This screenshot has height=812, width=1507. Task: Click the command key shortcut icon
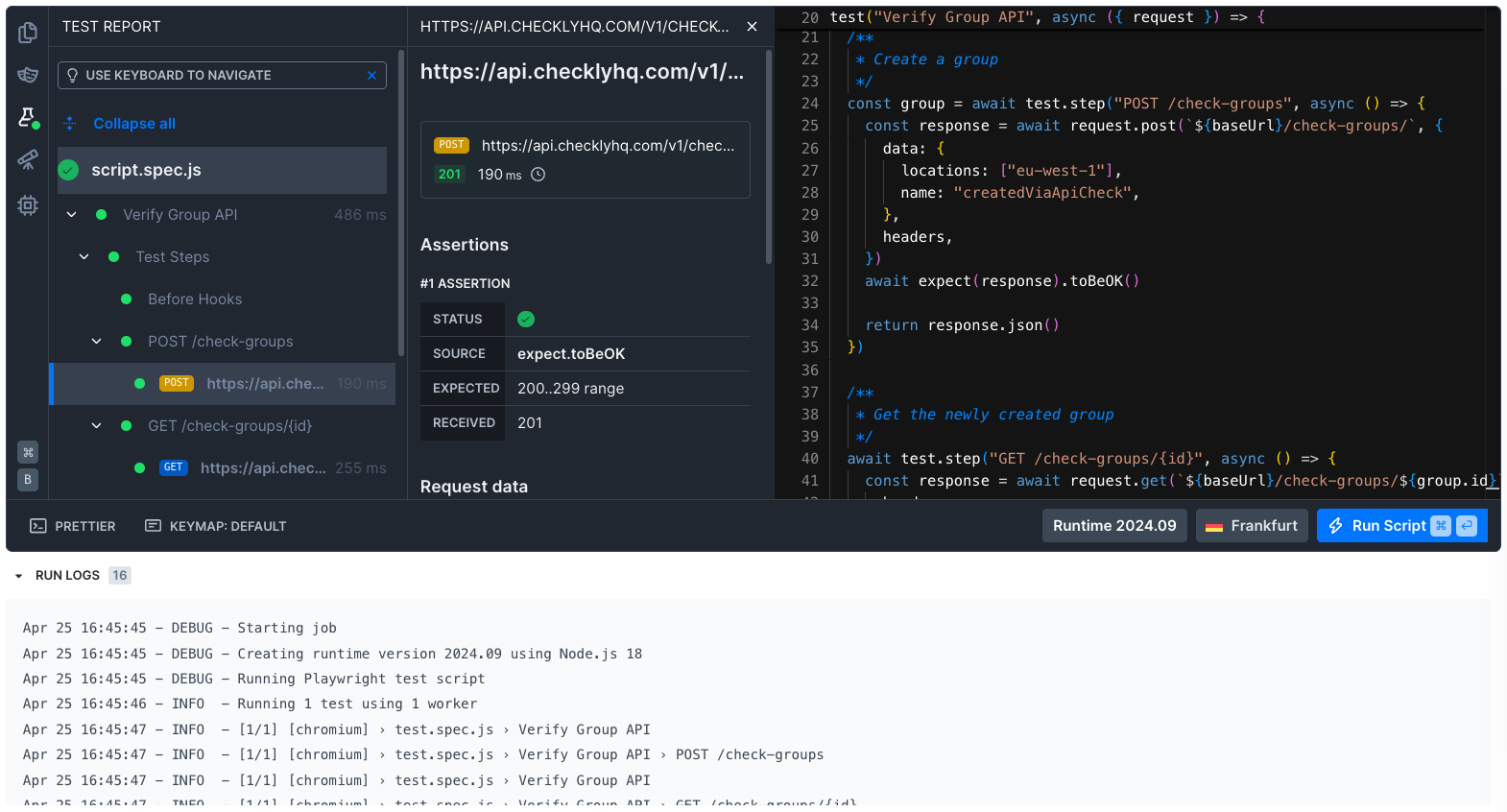point(28,452)
